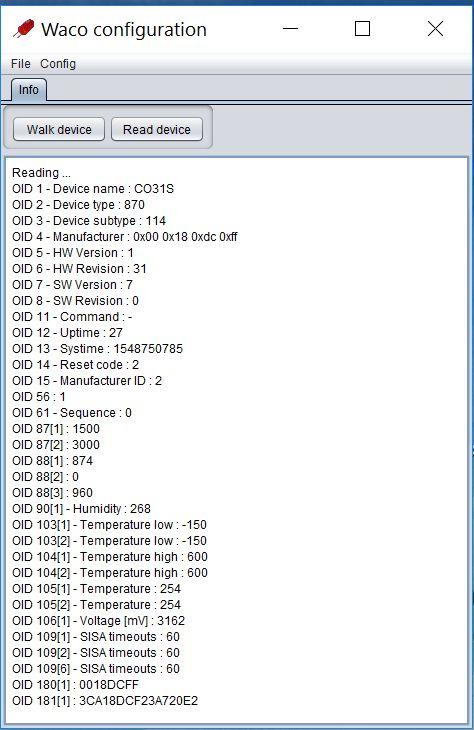The image size is (474, 730).
Task: Click the OID 4 Manufacturer line
Action: (125, 237)
